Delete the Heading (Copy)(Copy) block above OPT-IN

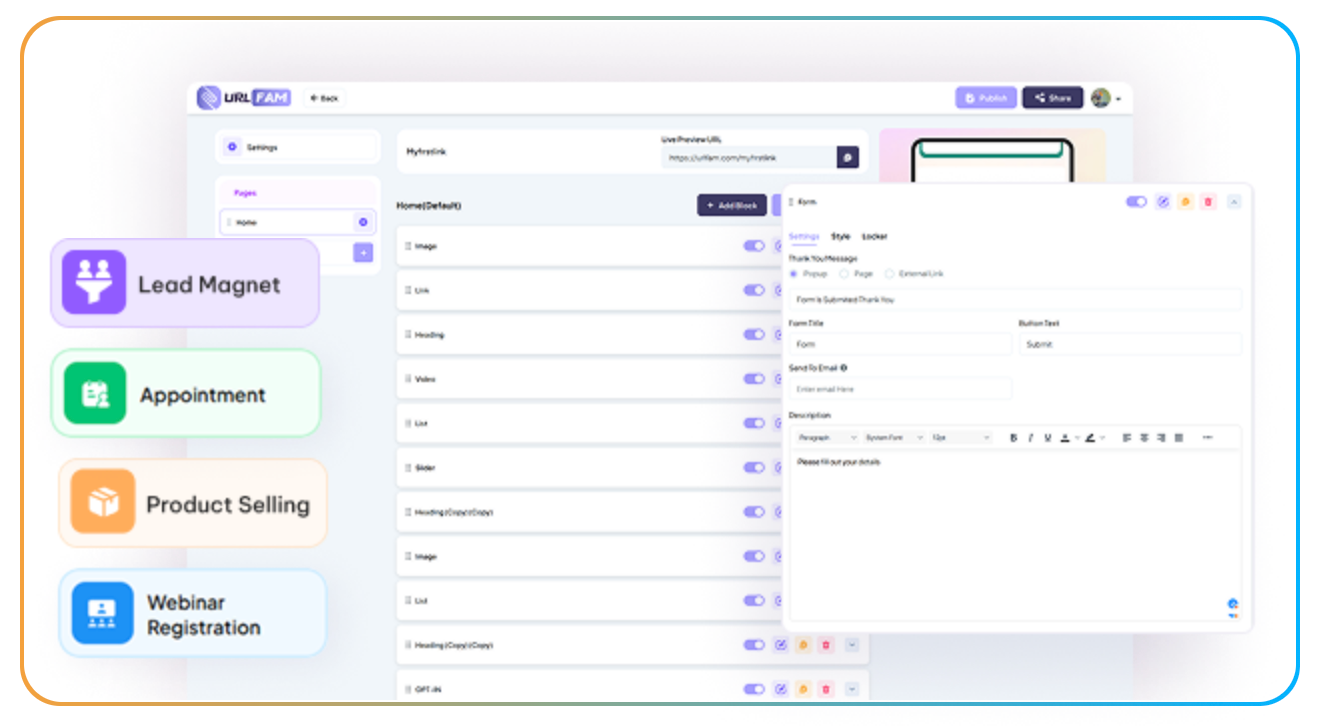click(826, 645)
